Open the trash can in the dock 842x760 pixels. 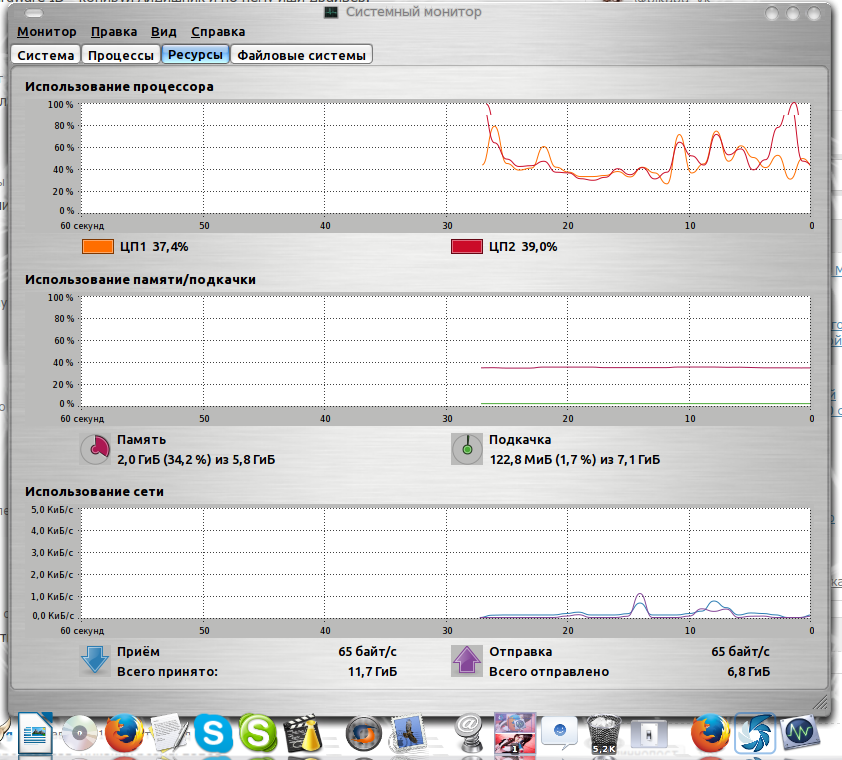(603, 735)
